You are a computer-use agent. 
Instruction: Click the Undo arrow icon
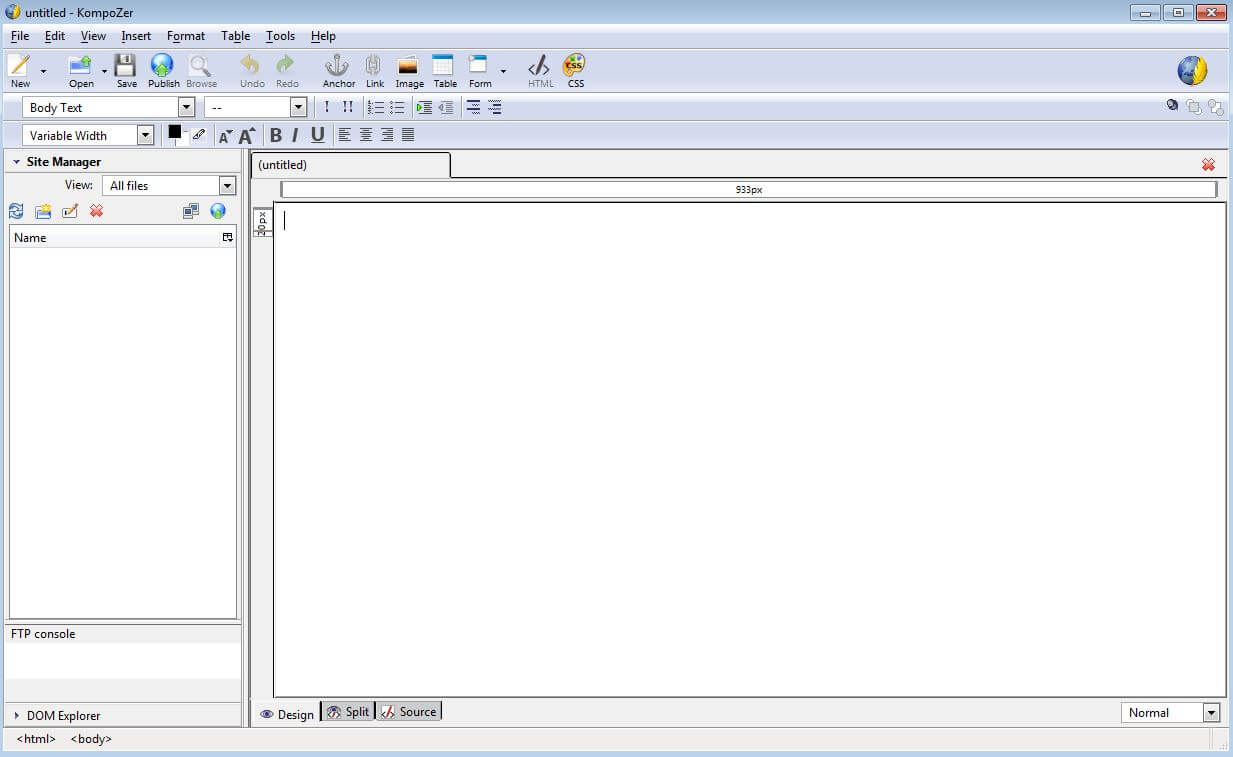251,66
